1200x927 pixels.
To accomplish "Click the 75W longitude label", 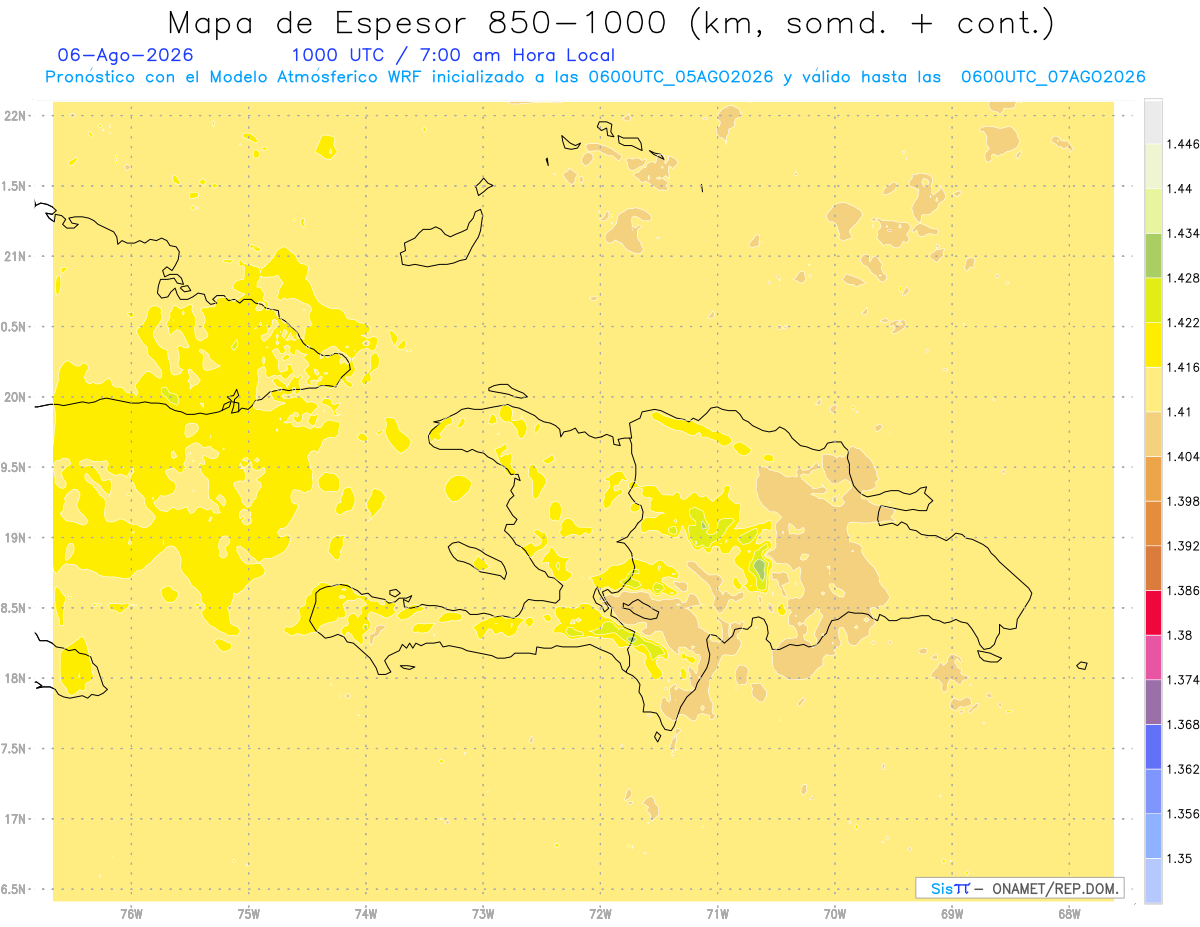I will click(248, 914).
